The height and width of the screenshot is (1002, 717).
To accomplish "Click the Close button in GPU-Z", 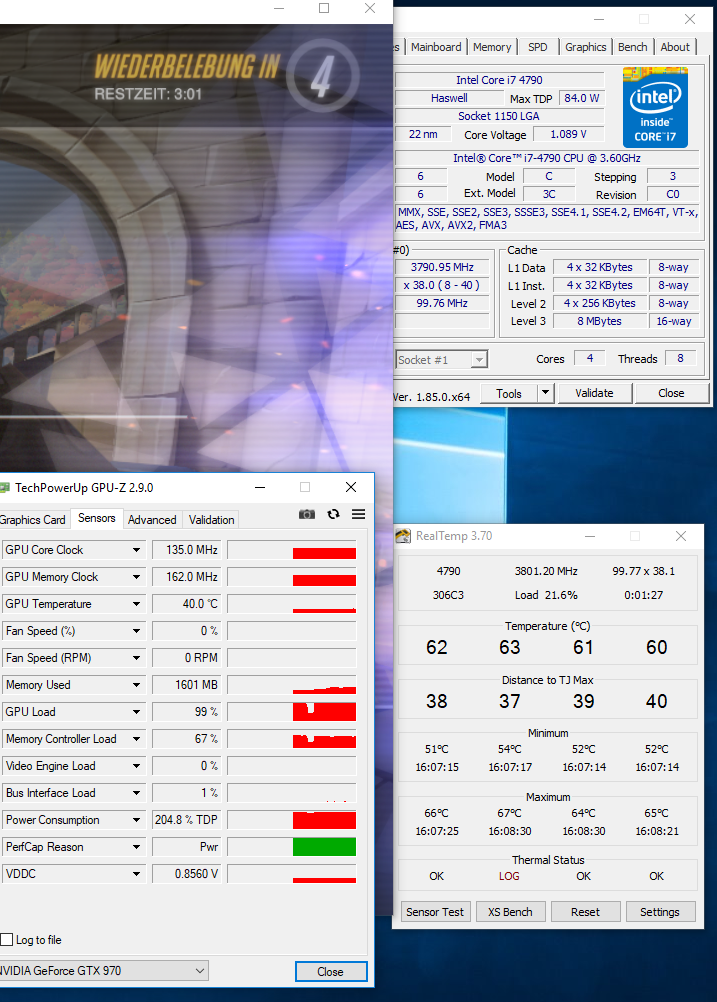I will [x=330, y=971].
